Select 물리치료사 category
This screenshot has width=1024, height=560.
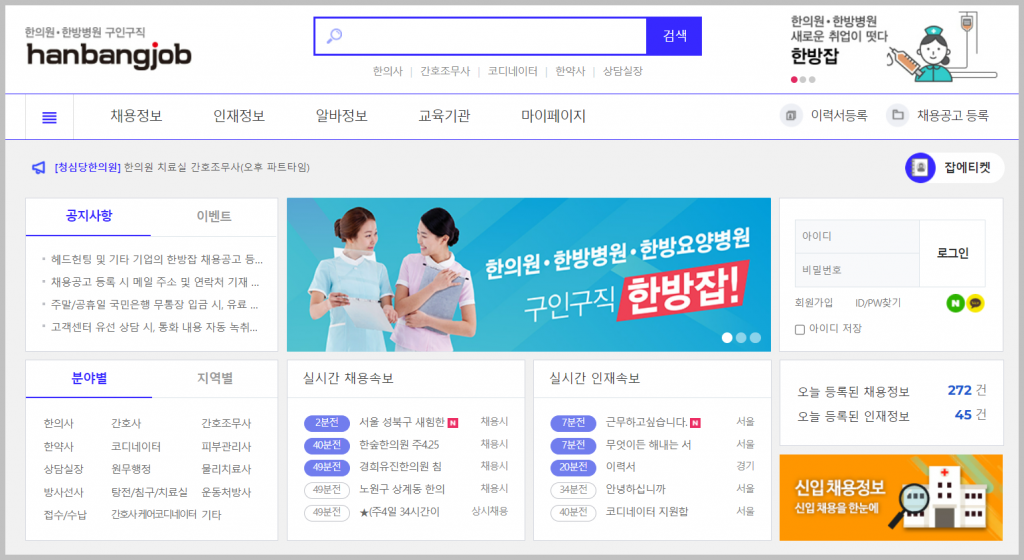(x=226, y=469)
